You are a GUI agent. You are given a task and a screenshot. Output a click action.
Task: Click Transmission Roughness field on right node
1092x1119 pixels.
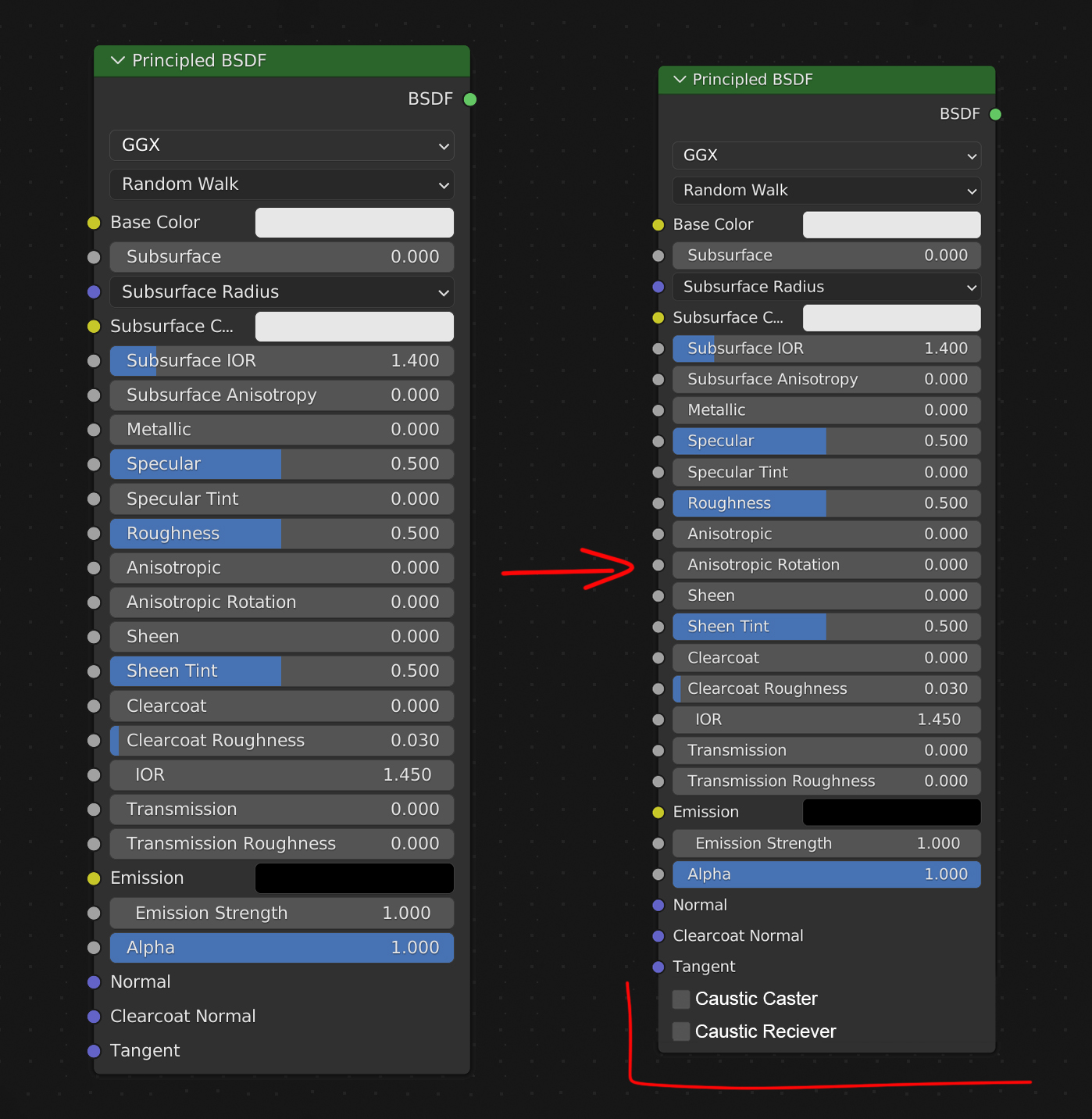pyautogui.click(x=826, y=781)
